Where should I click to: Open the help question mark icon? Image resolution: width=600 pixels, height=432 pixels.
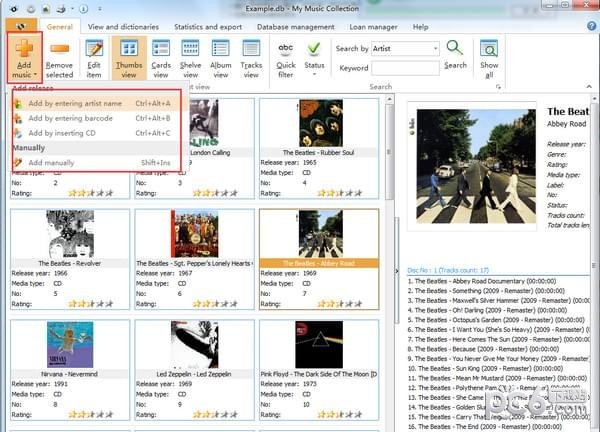591,26
